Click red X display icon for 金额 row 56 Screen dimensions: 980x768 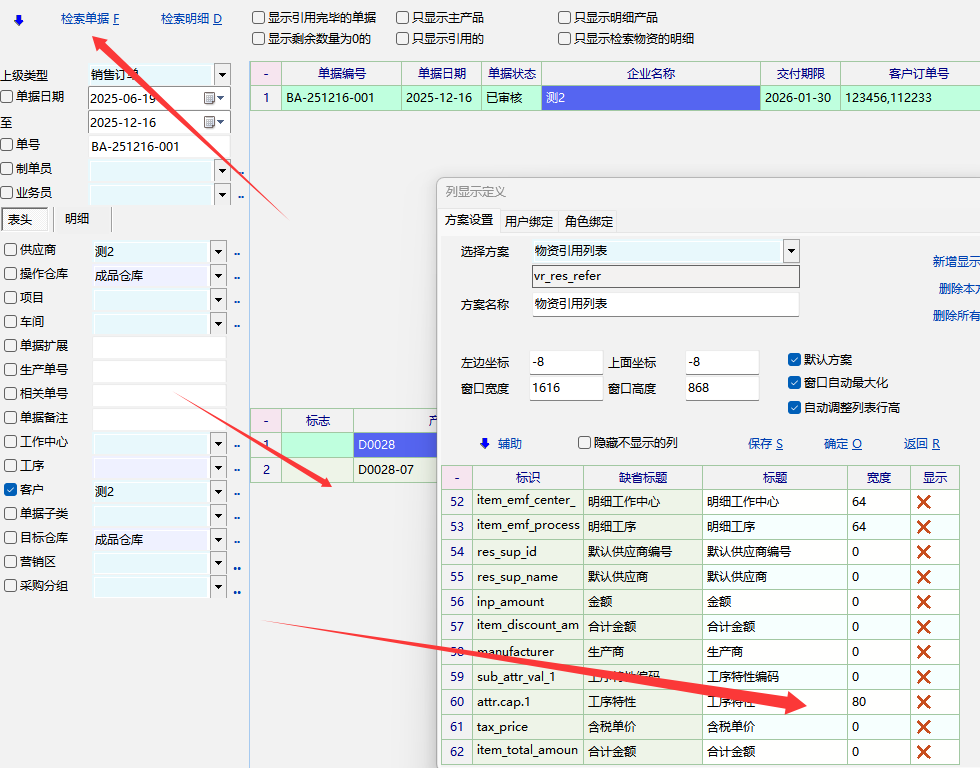tap(923, 602)
